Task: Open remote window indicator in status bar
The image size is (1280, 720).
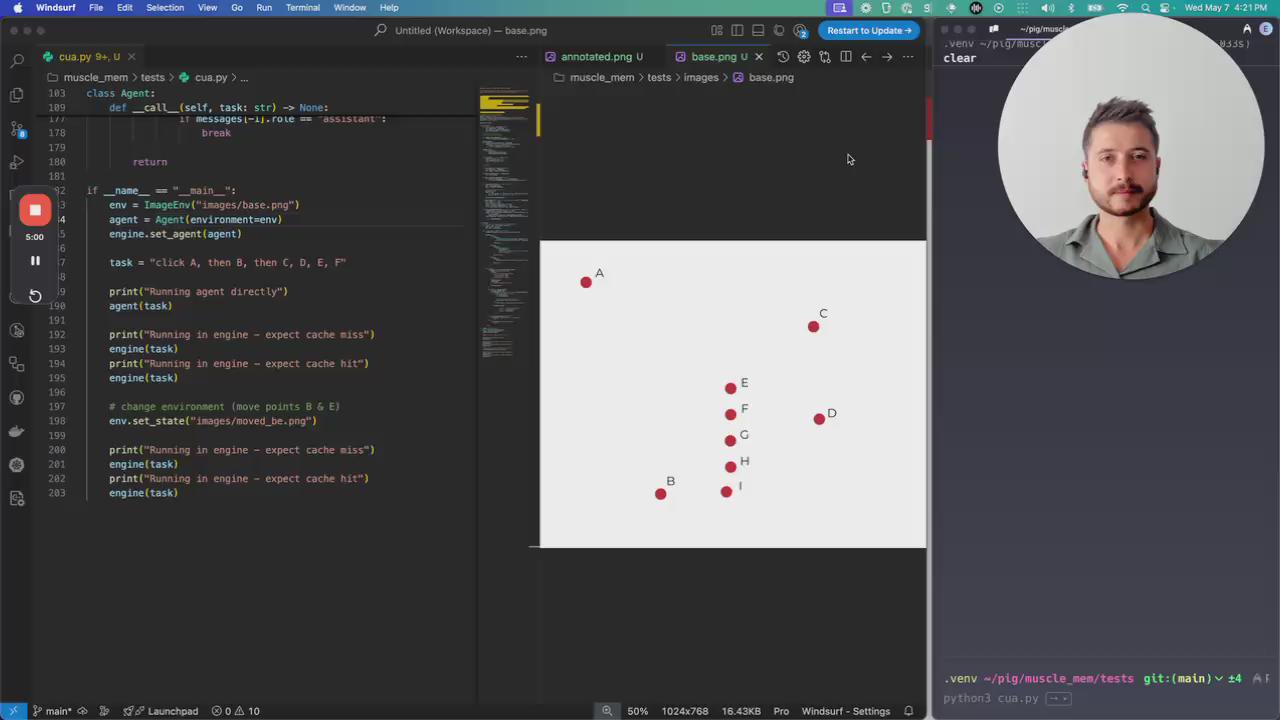Action: [x=12, y=711]
